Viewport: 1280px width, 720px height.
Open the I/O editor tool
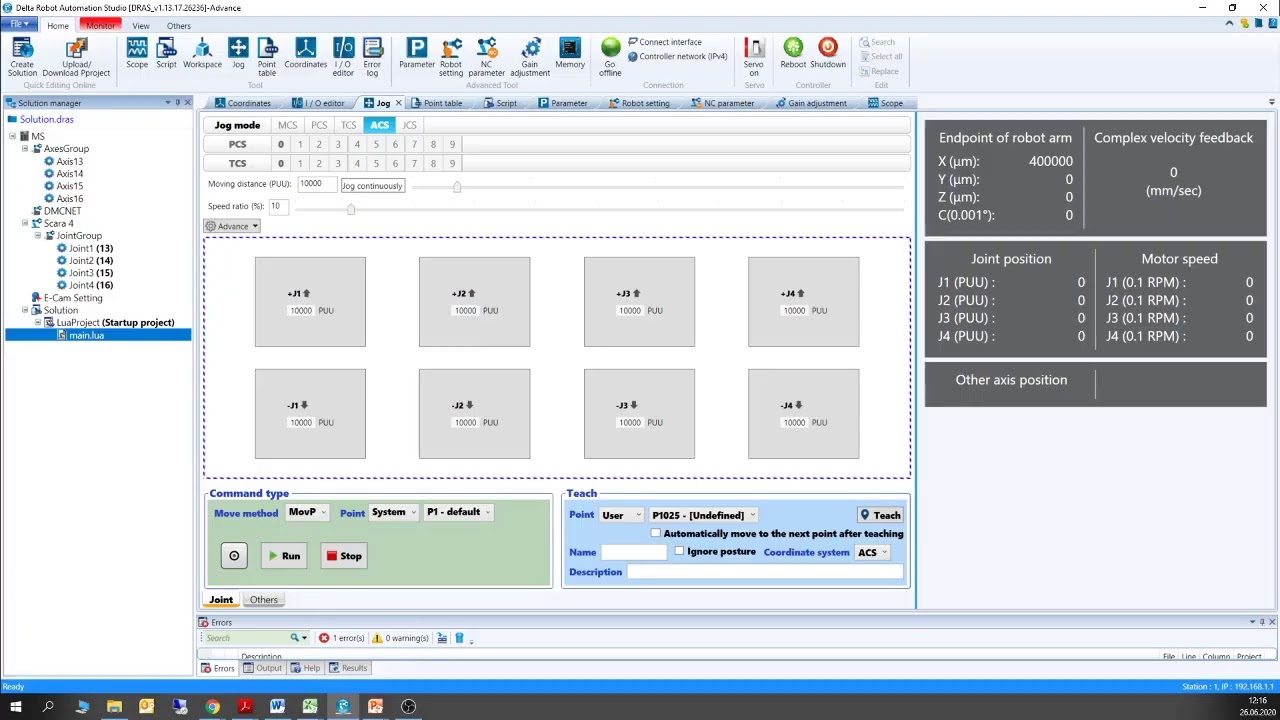[x=343, y=57]
